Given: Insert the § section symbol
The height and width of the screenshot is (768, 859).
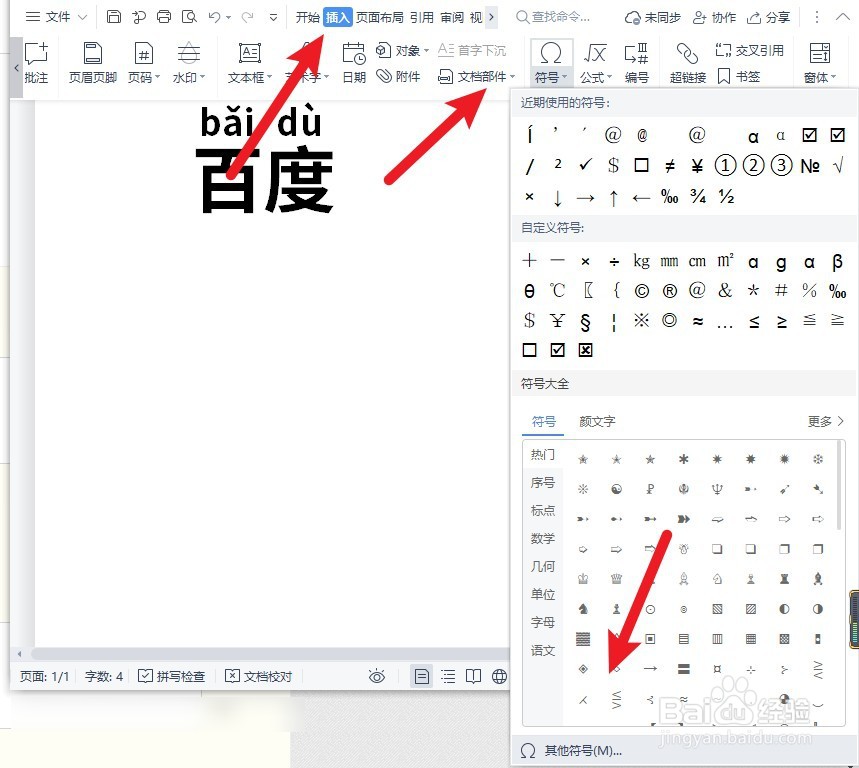Looking at the screenshot, I should (585, 322).
